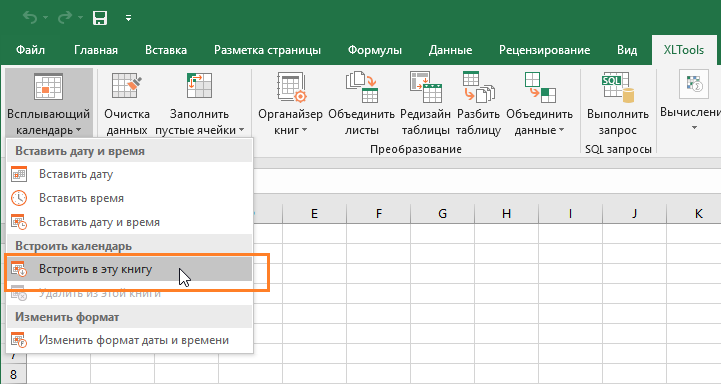
Task: Click the Заполнить пустые ячейки icon
Action: tap(199, 86)
